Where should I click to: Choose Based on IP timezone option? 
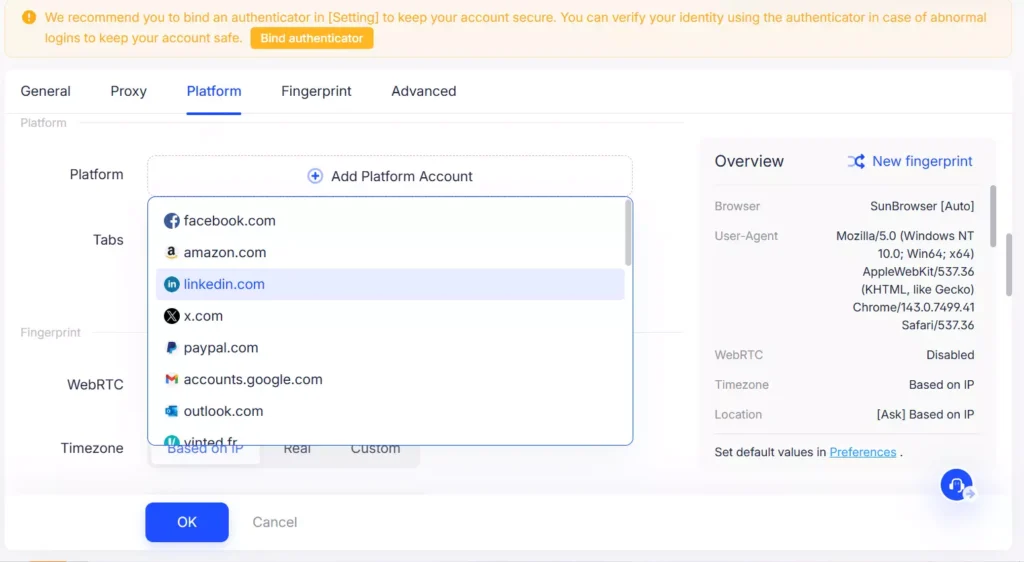pos(205,449)
